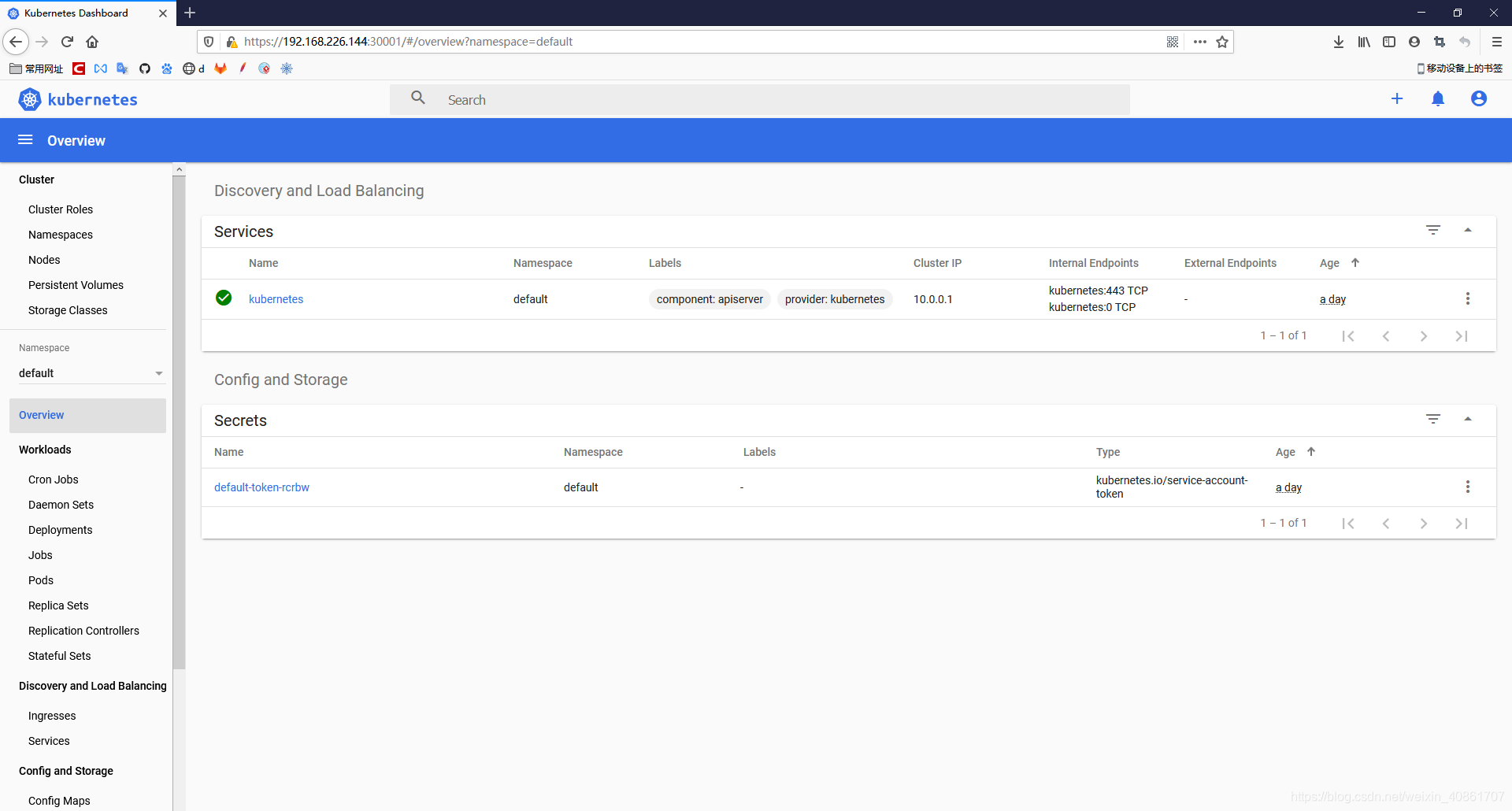Go to the Secrets previous page
Viewport: 1512px width, 811px height.
[x=1386, y=524]
